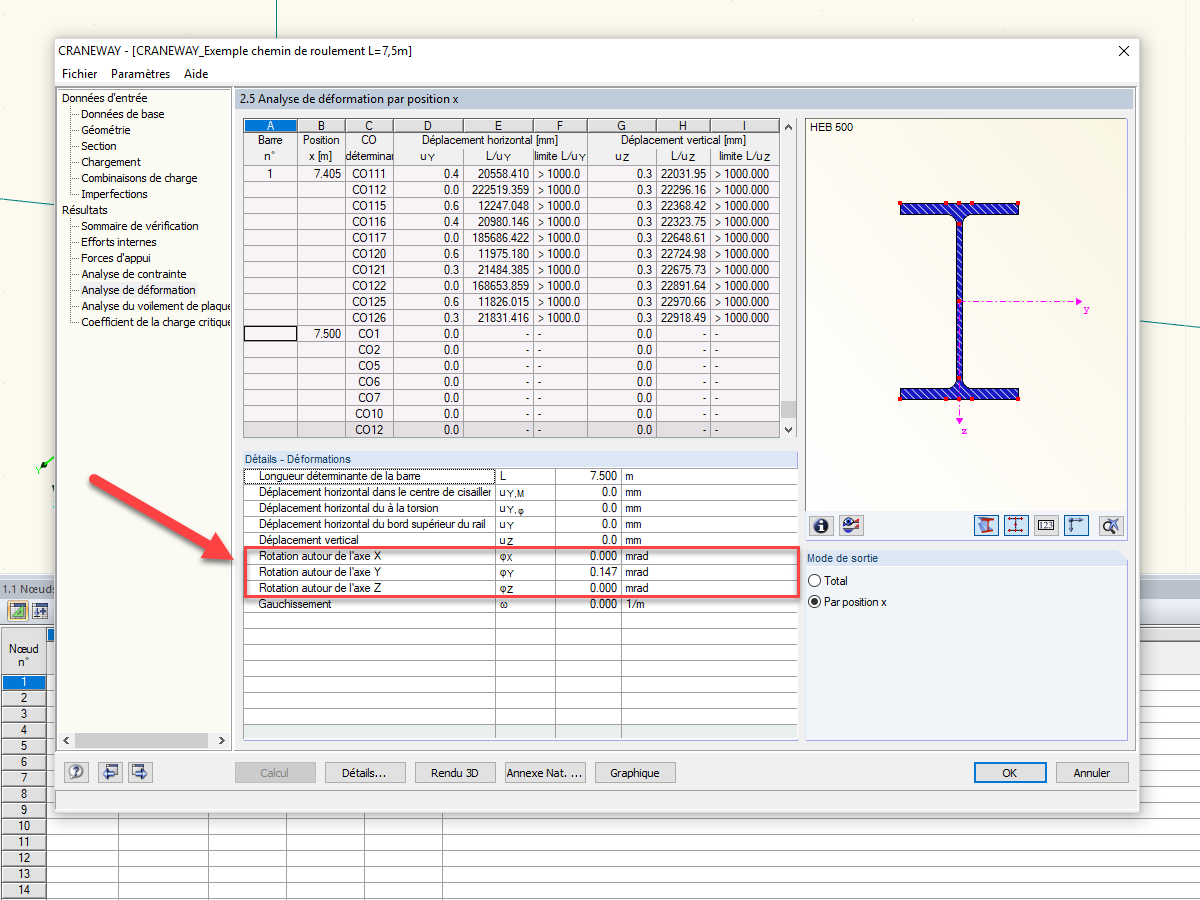The image size is (1200, 900).
Task: Click the disabled Calcul button
Action: 275,773
